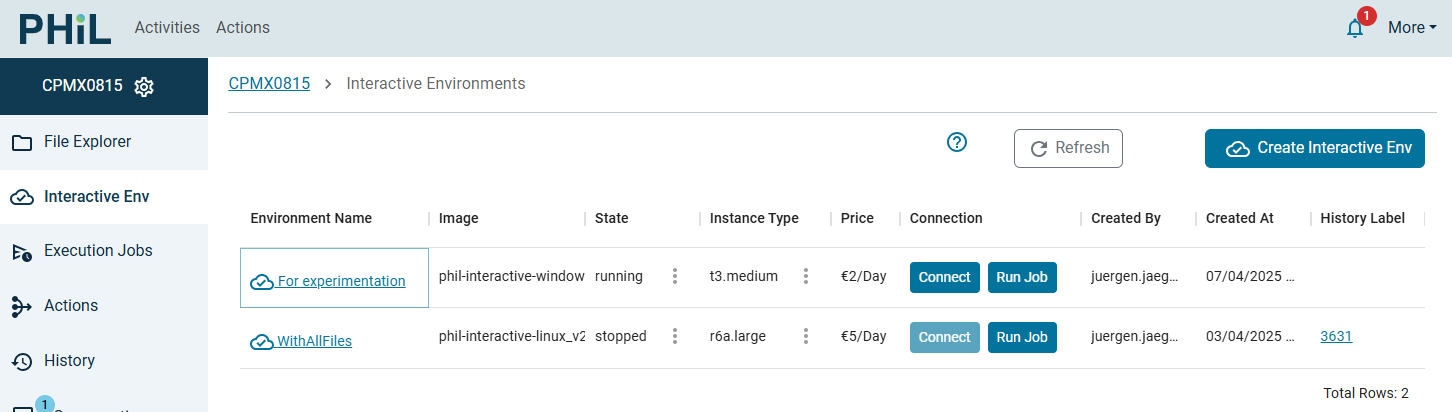Go to Execution Jobs in sidebar
Viewport: 1452px width, 412px height.
point(98,251)
